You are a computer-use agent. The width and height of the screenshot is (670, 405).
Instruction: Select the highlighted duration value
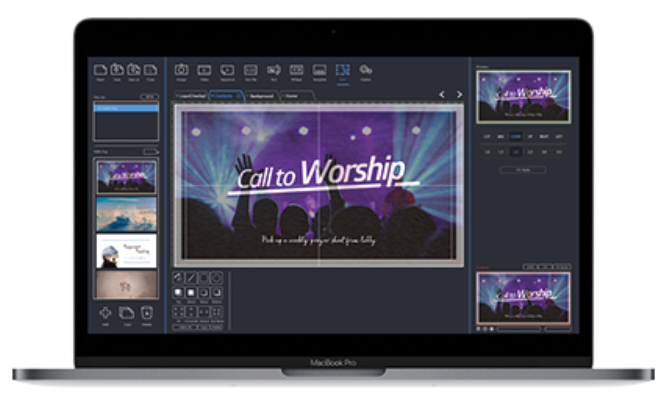pyautogui.click(x=516, y=152)
